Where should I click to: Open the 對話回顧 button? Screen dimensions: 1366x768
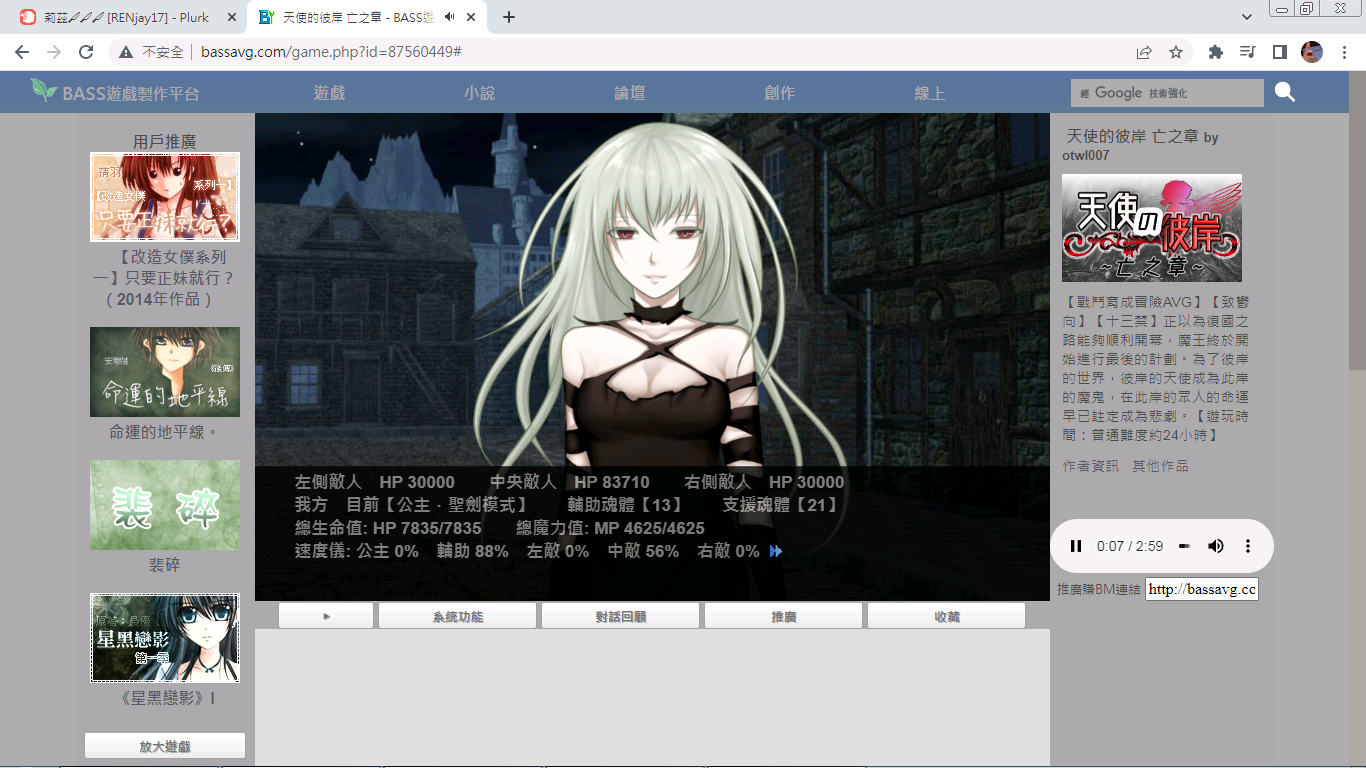tap(620, 616)
